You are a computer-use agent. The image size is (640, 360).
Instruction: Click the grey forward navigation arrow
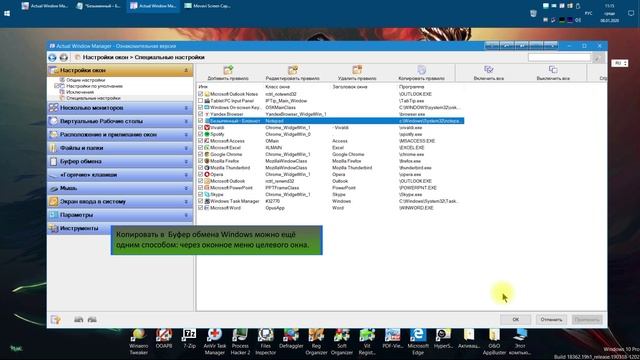click(x=64, y=58)
